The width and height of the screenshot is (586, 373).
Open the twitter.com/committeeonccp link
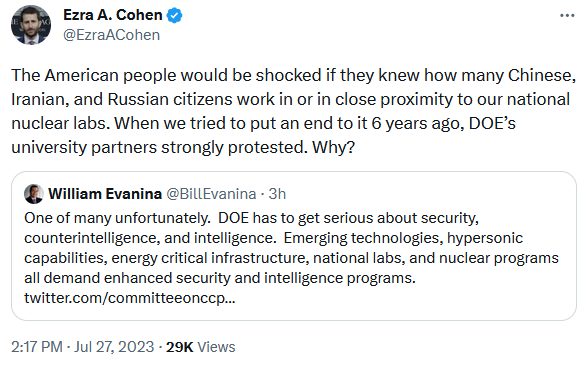(130, 298)
